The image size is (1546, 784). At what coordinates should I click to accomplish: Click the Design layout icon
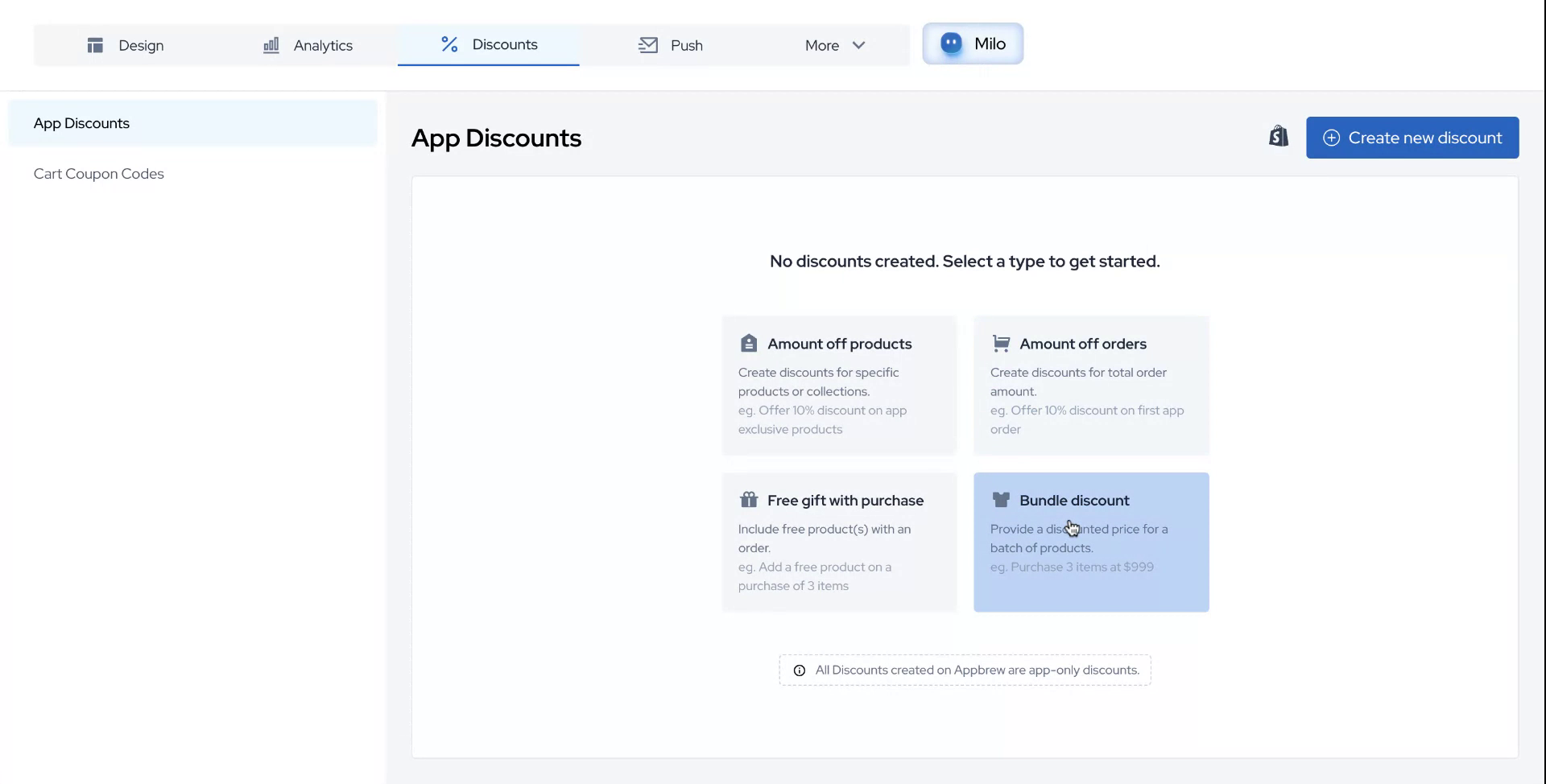[95, 45]
